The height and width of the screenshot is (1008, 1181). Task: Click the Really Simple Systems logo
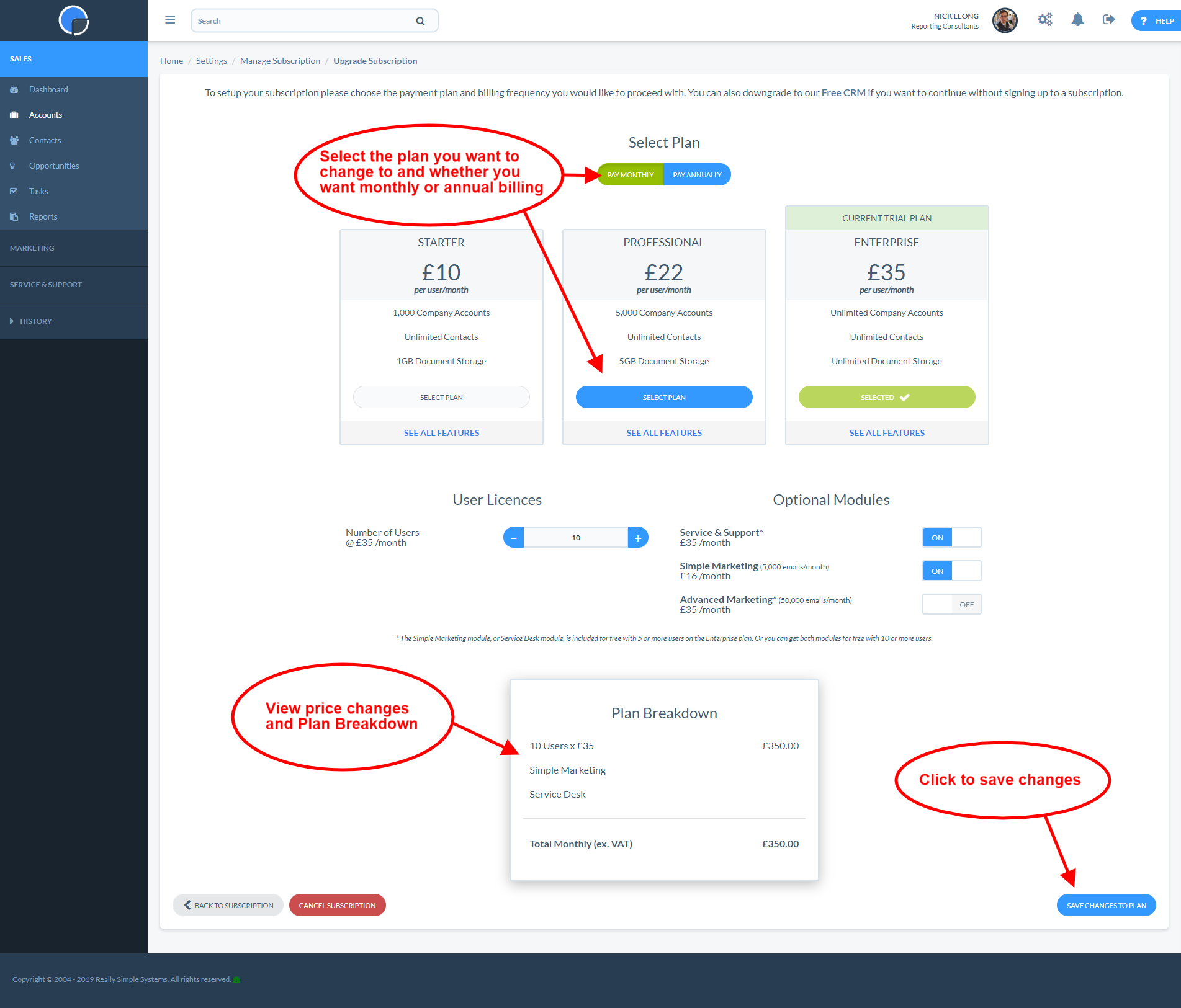[74, 20]
